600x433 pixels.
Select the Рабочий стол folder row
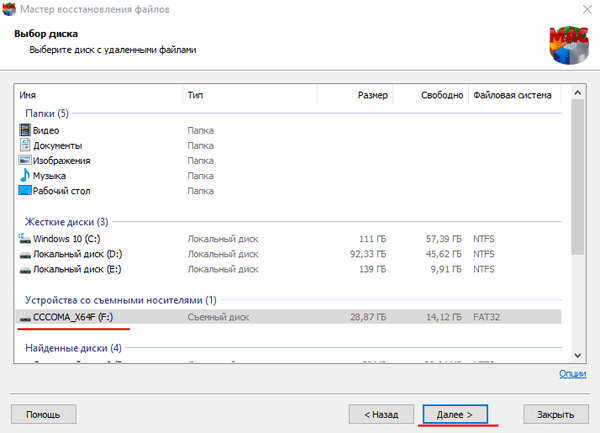click(x=289, y=191)
